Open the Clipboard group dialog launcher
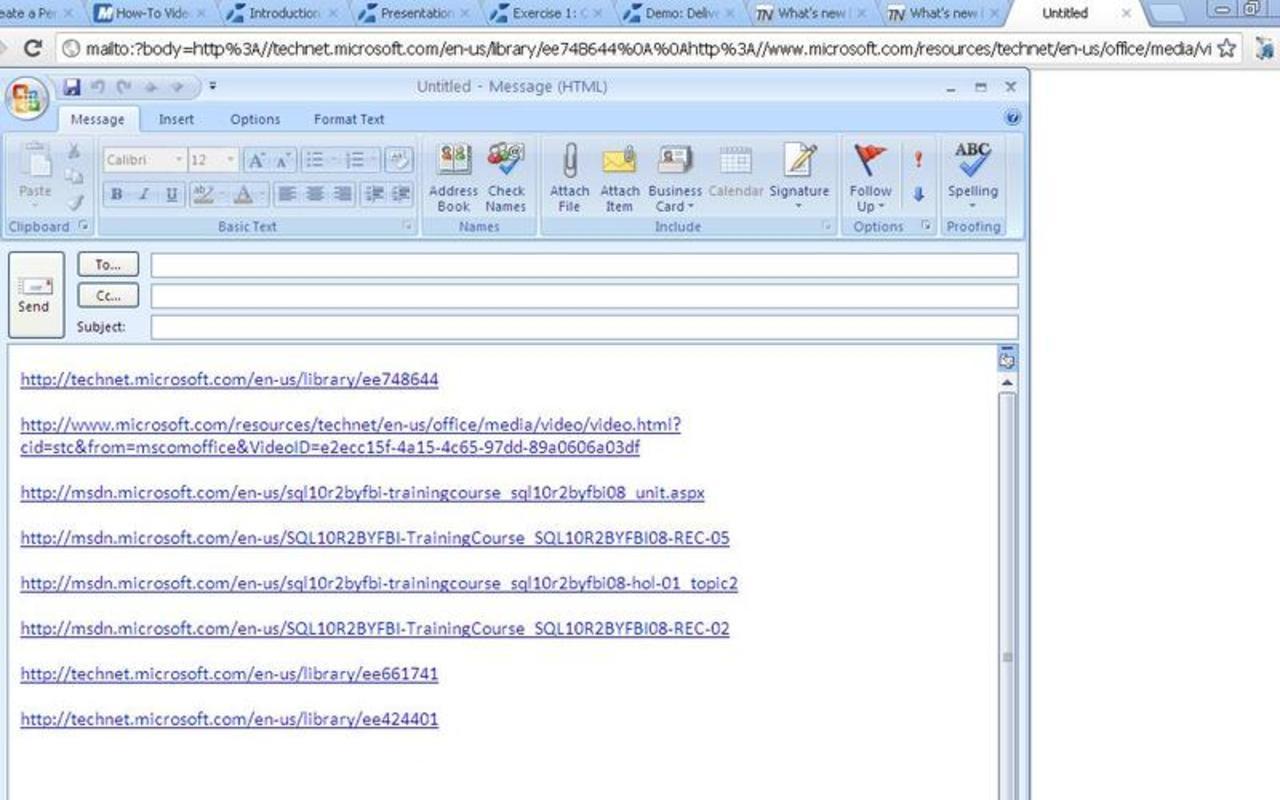Image resolution: width=1280 pixels, height=800 pixels. coord(84,227)
